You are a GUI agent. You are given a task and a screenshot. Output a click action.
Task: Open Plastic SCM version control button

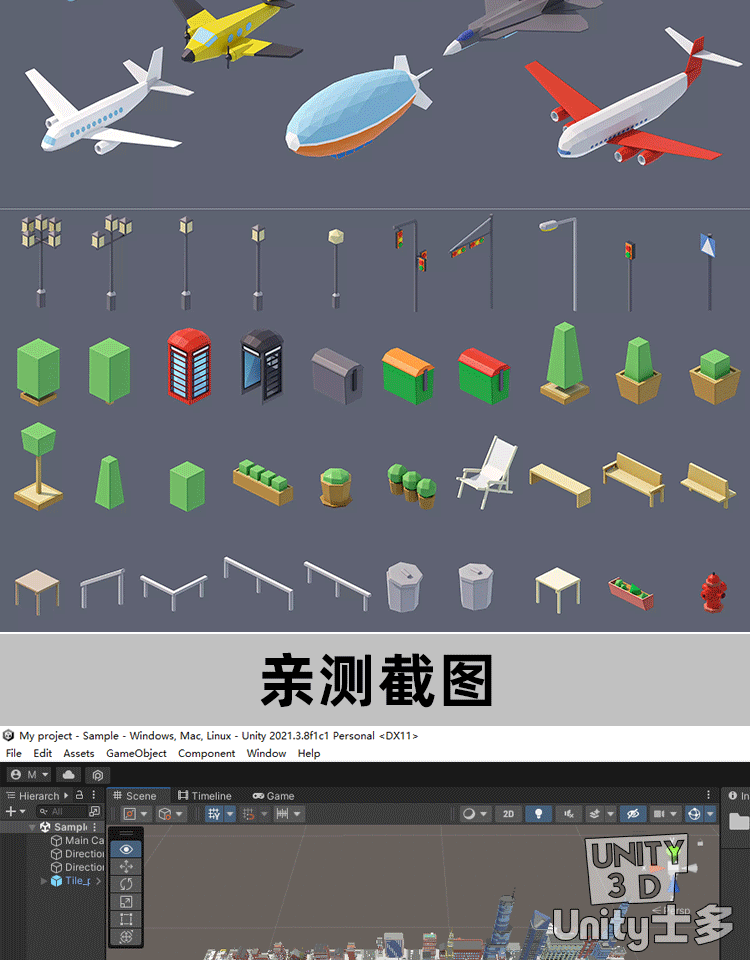pos(97,775)
